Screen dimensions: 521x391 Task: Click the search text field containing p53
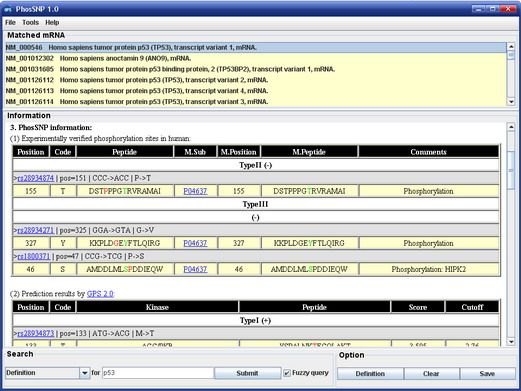(158, 373)
